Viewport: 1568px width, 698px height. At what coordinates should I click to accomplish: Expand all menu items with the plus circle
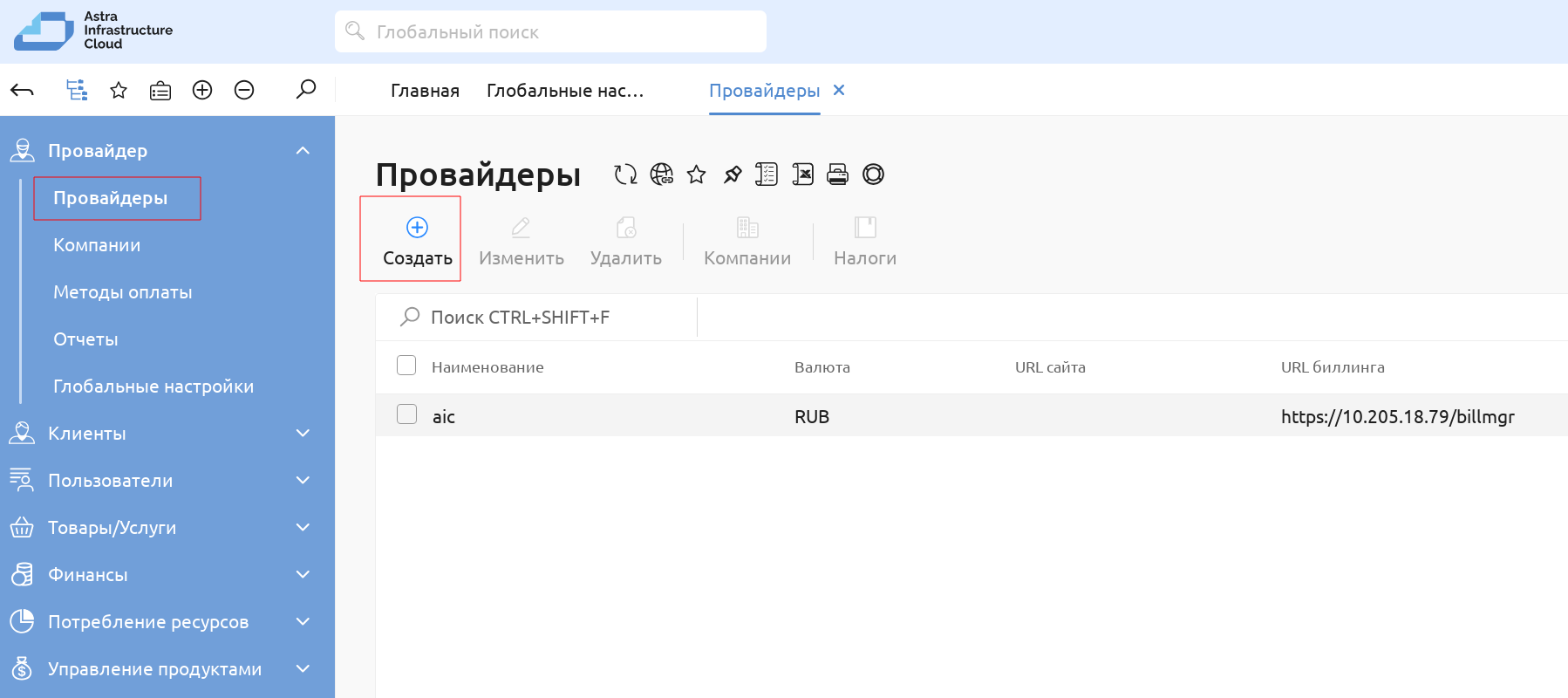tap(202, 90)
